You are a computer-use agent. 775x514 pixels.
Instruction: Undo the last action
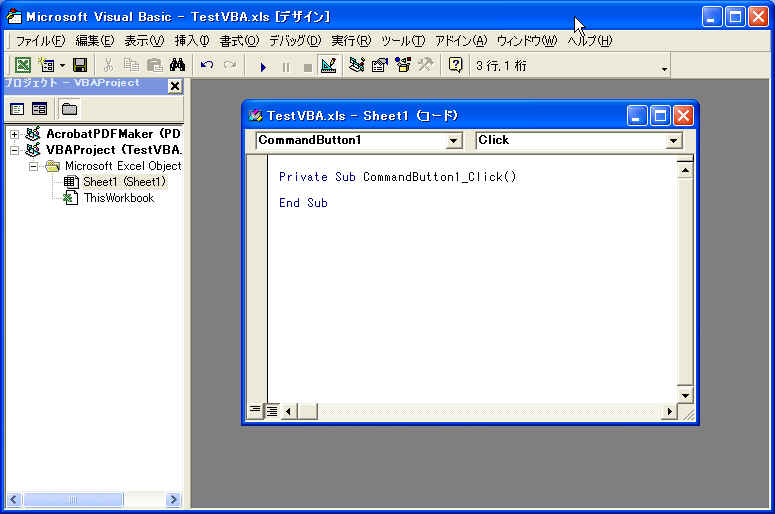[x=207, y=65]
